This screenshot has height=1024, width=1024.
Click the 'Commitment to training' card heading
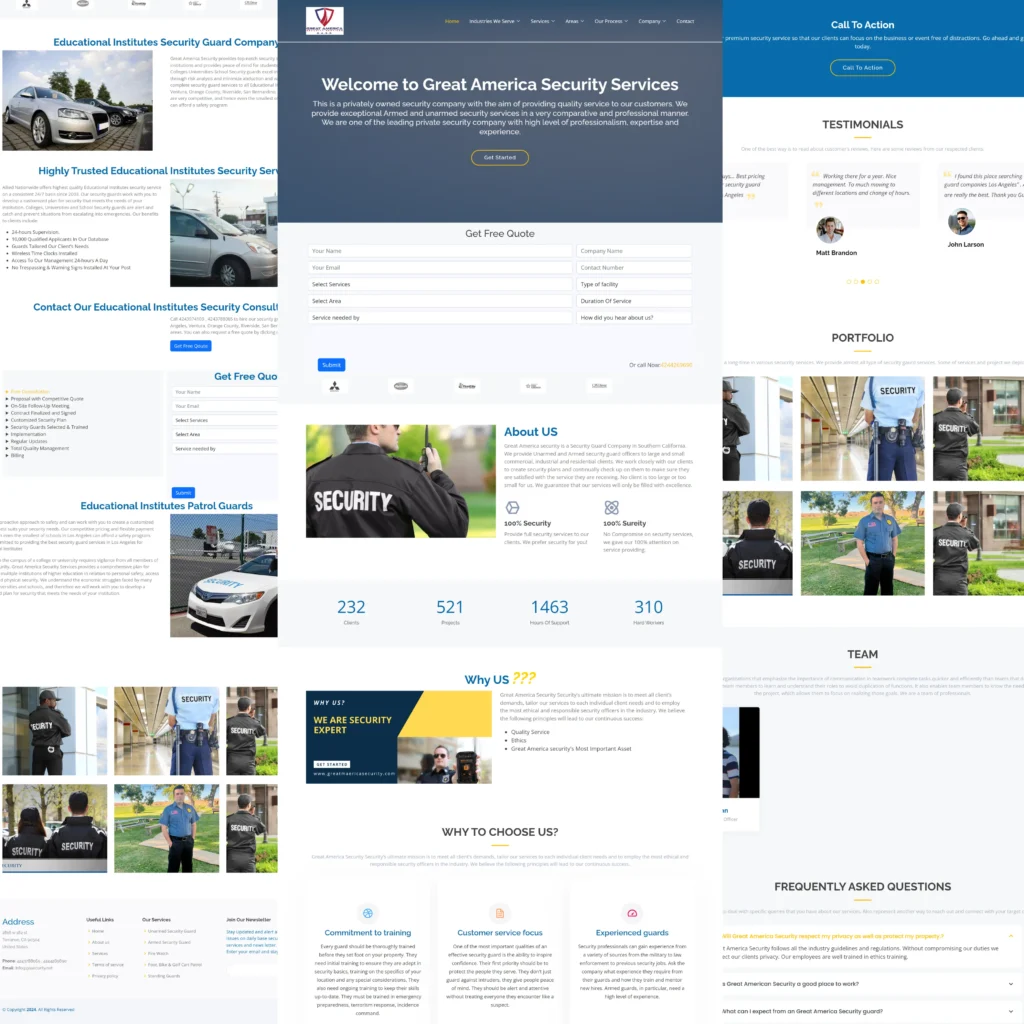[x=368, y=933]
